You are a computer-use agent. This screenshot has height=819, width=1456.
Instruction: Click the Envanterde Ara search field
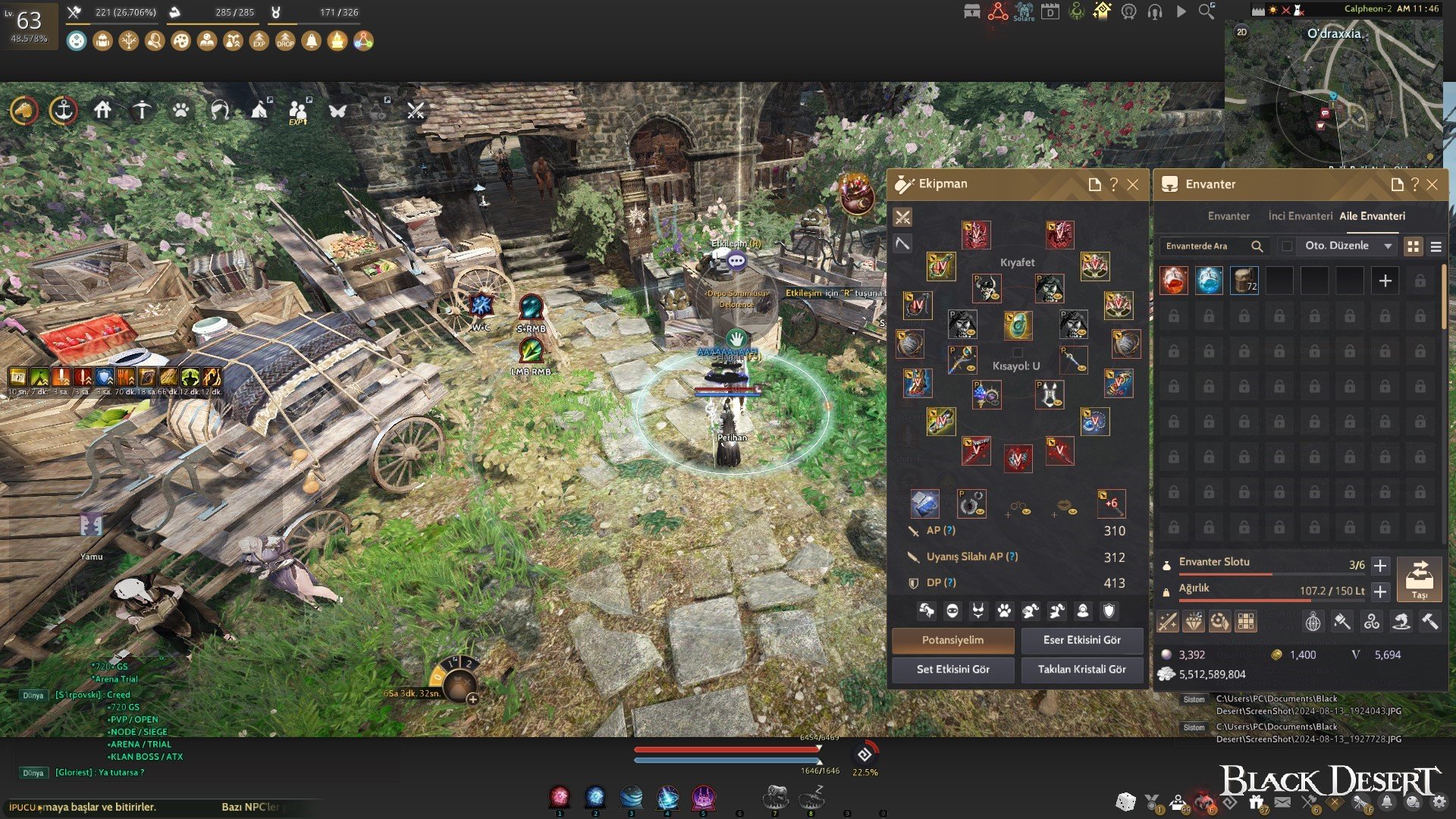(x=1213, y=246)
